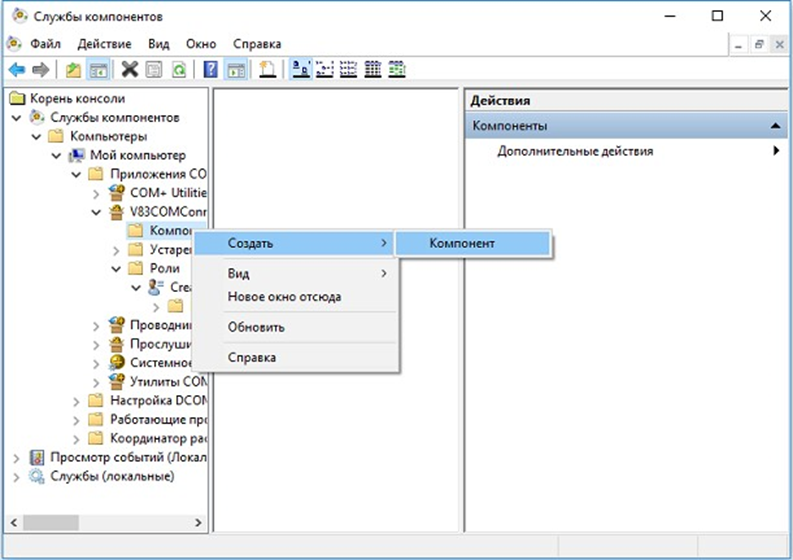Switch to list view icon
Viewport: 793px width, 560px height.
click(348, 69)
